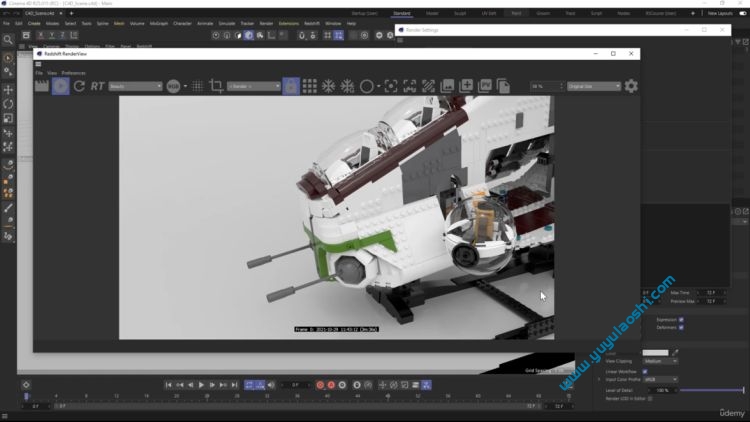Viewport: 750px width, 422px height.
Task: Open the Create menu in Cinema 4D
Action: [x=34, y=23]
